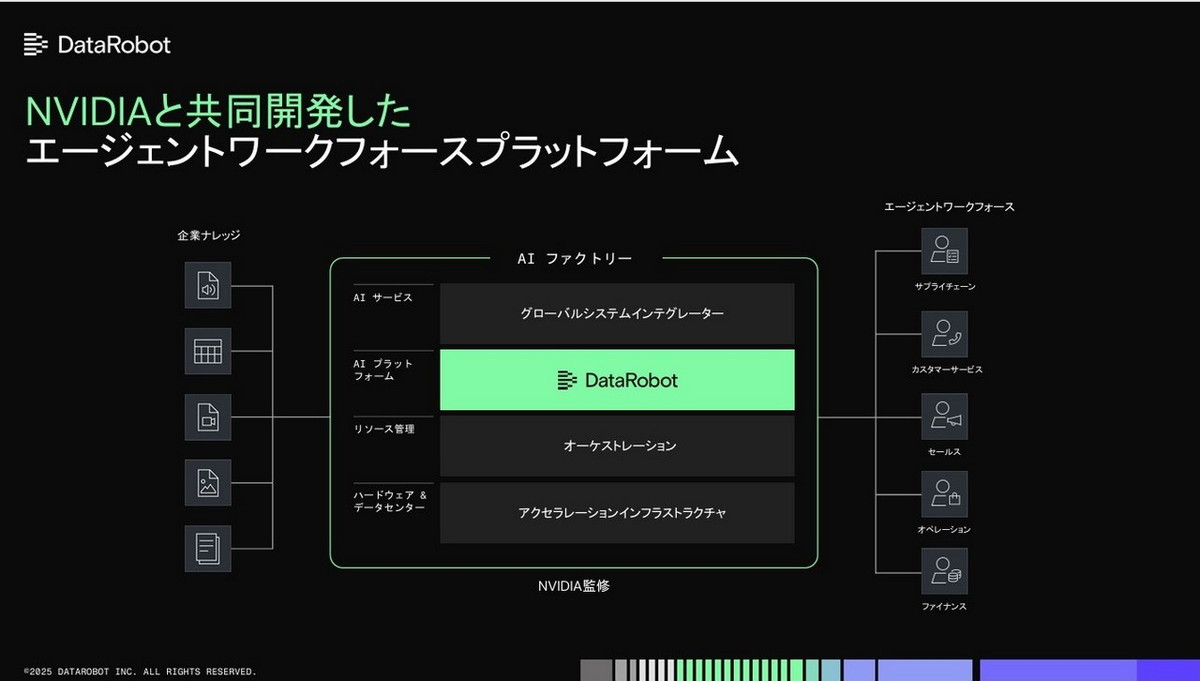Click the AI ファクトリー heading
Viewport: 1200px width, 681px height.
click(574, 258)
